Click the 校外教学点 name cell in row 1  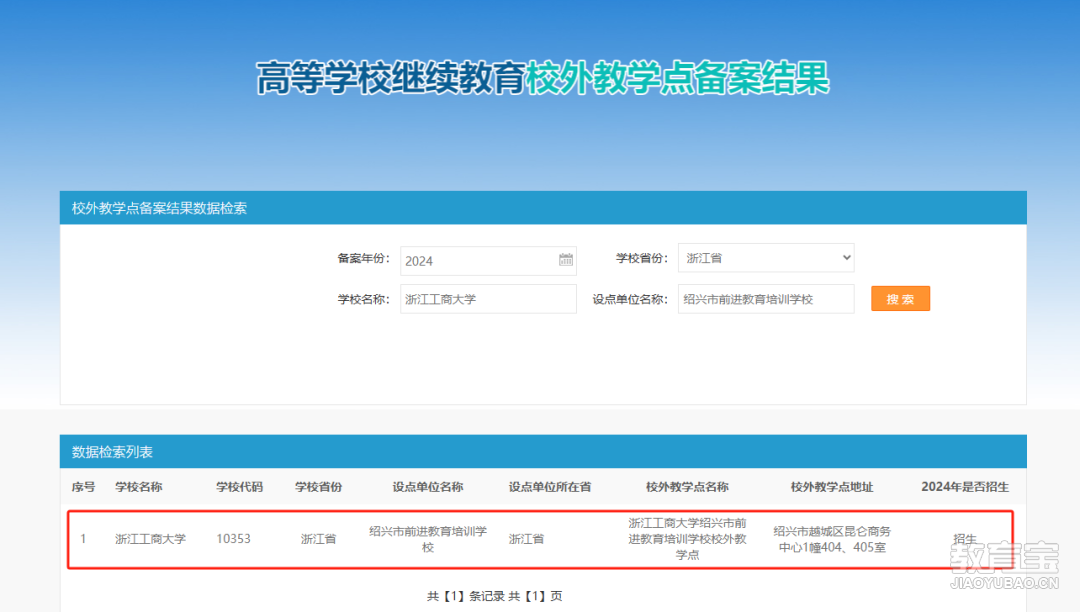687,538
